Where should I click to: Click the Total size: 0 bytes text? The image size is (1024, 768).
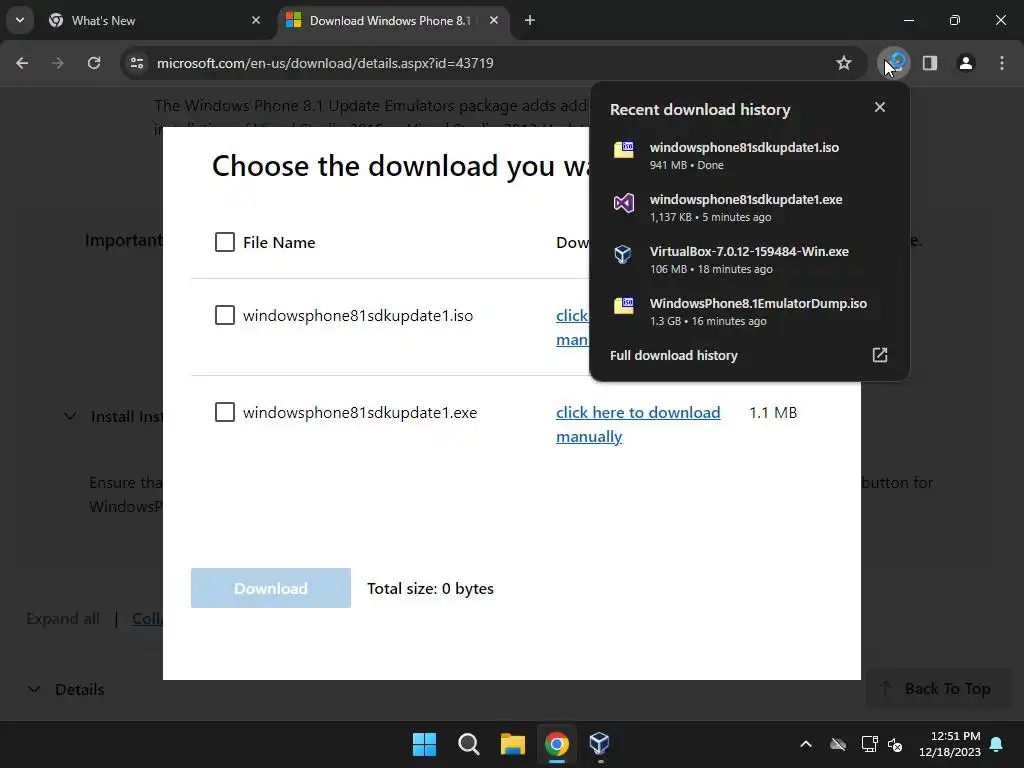[430, 588]
